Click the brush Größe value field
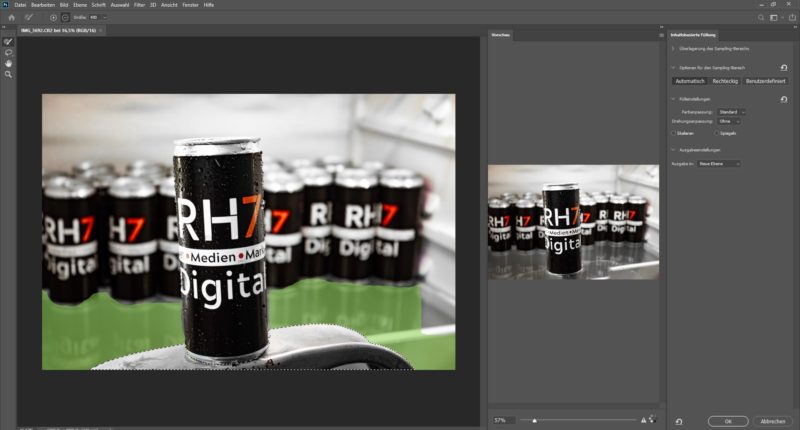Image resolution: width=800 pixels, height=430 pixels. [94, 17]
